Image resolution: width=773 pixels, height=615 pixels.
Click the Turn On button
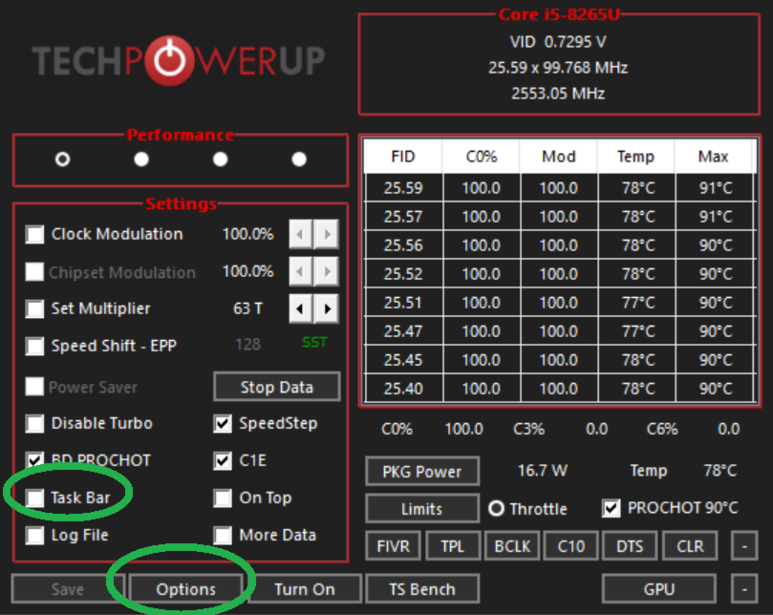point(305,589)
